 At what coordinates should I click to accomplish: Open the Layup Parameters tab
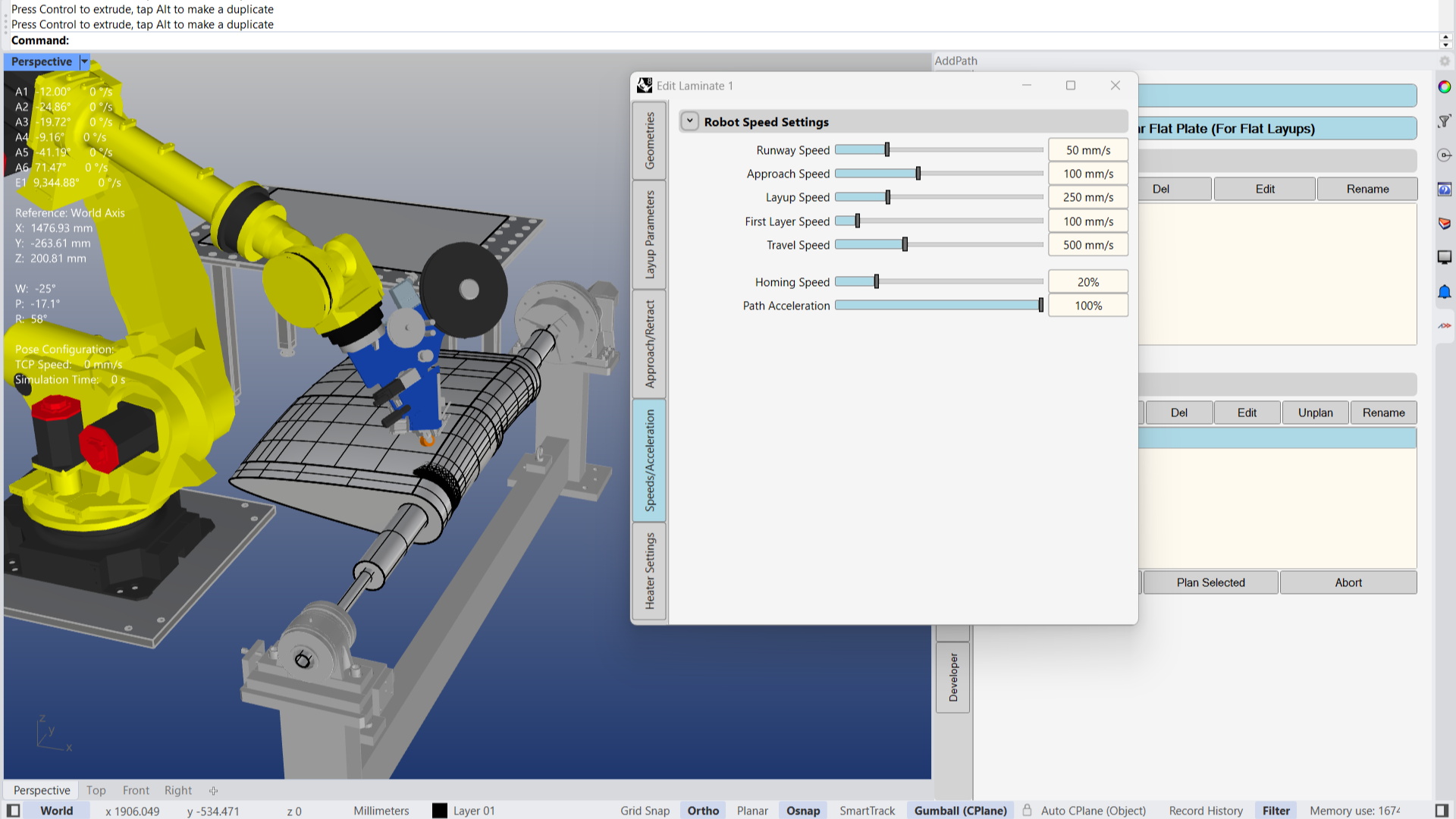point(650,234)
